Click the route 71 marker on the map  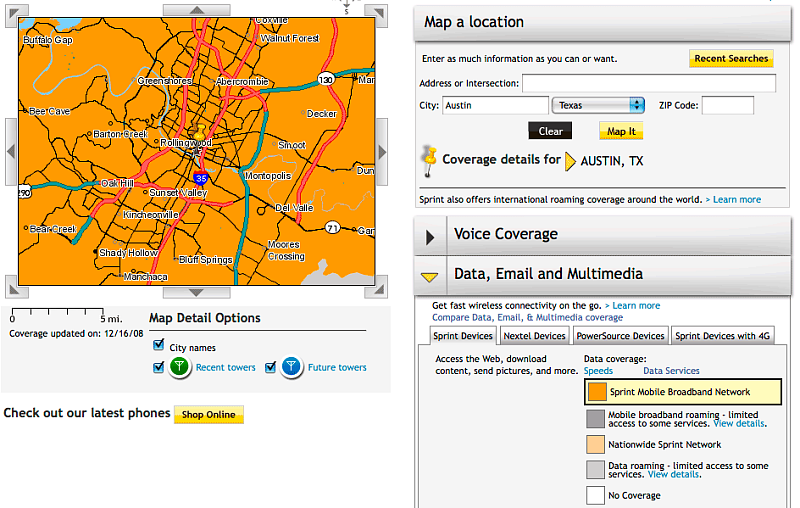point(333,227)
